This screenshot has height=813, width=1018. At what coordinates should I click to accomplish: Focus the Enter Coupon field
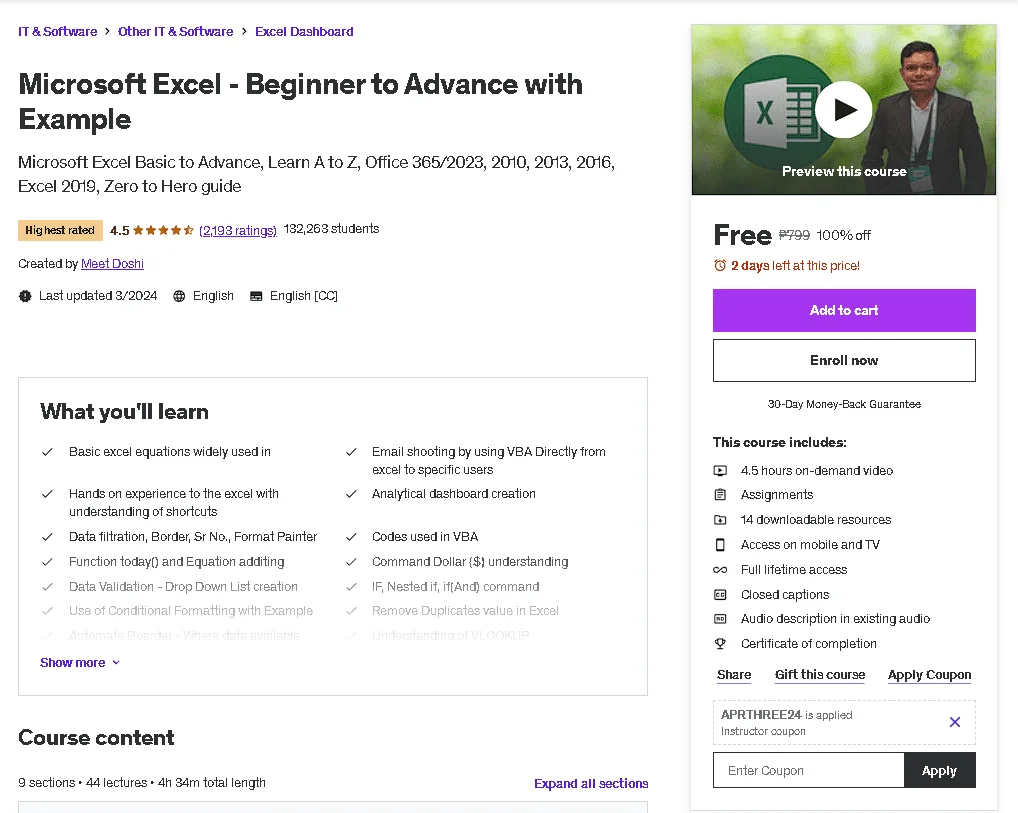[808, 770]
